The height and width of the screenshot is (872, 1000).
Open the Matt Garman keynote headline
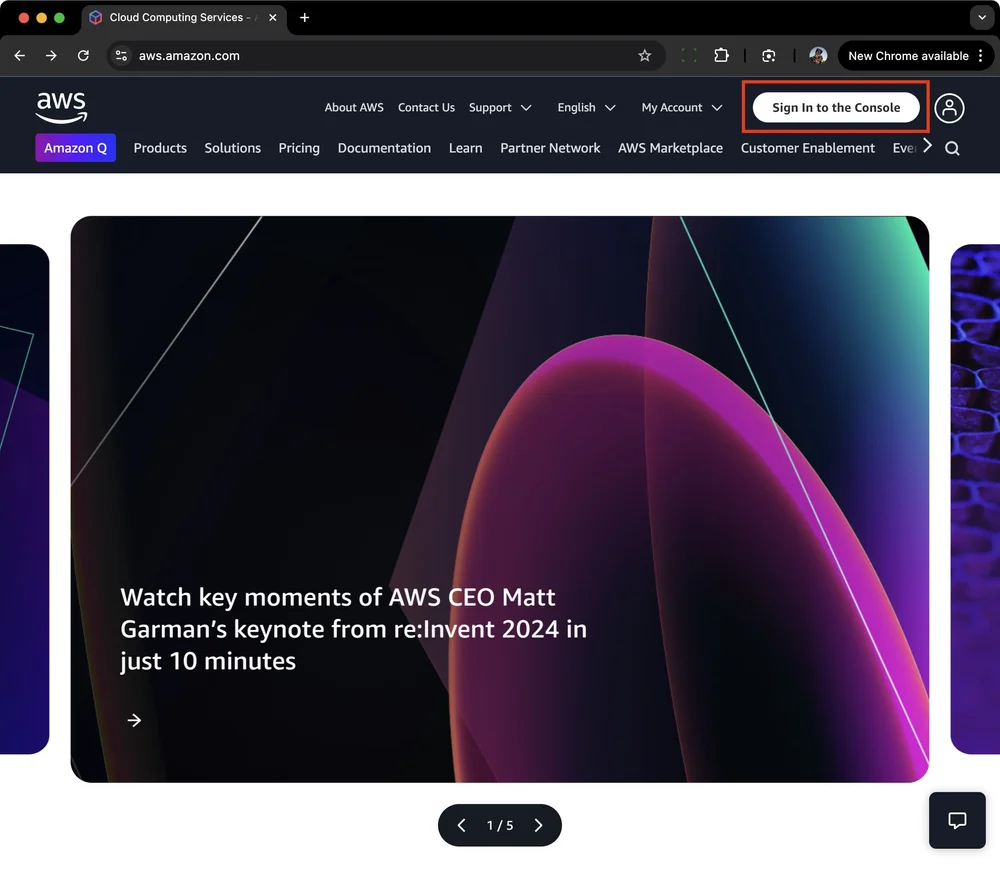pos(353,629)
